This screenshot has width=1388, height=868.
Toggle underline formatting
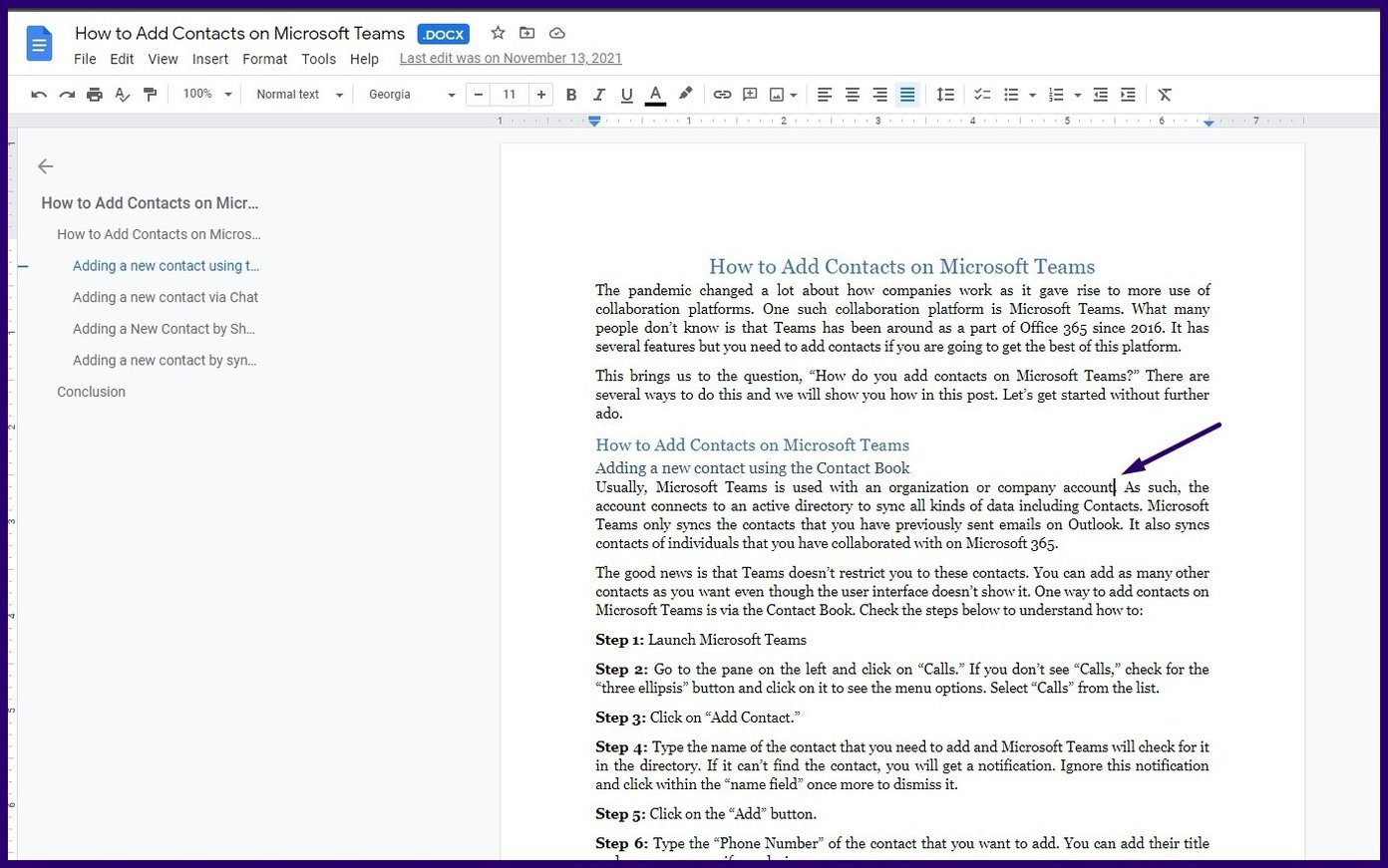pos(627,95)
